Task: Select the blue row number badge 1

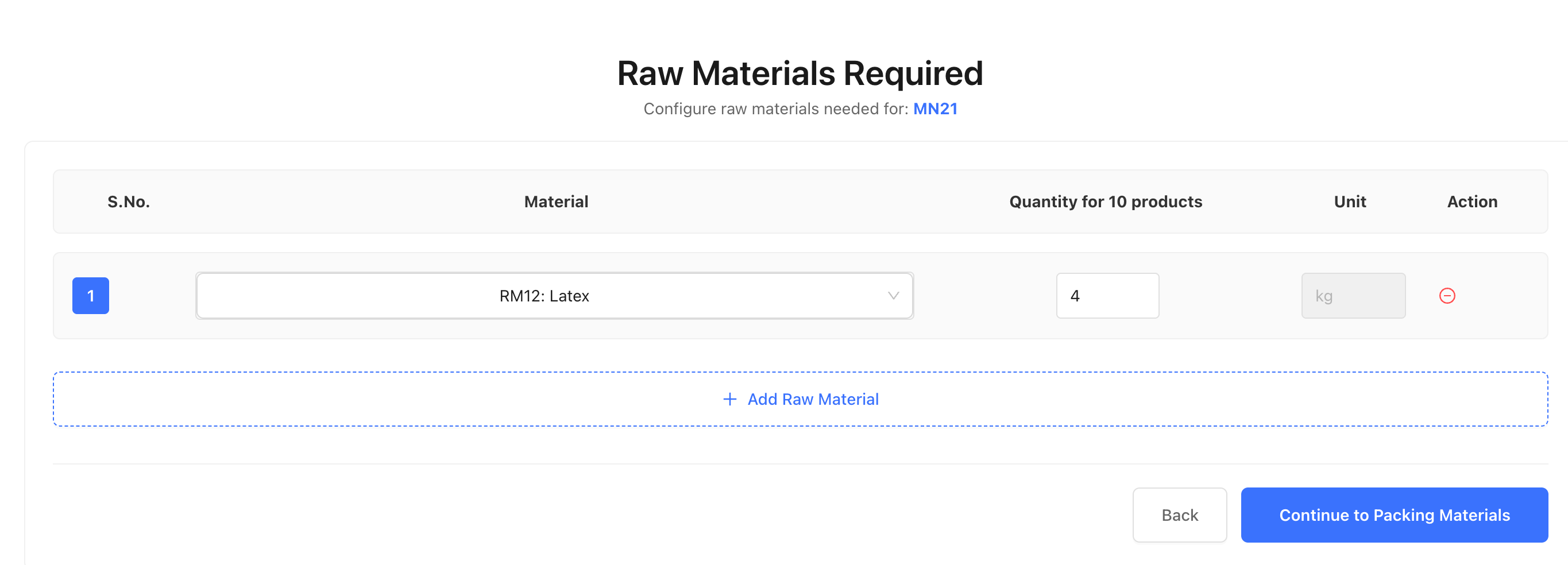Action: coord(90,295)
